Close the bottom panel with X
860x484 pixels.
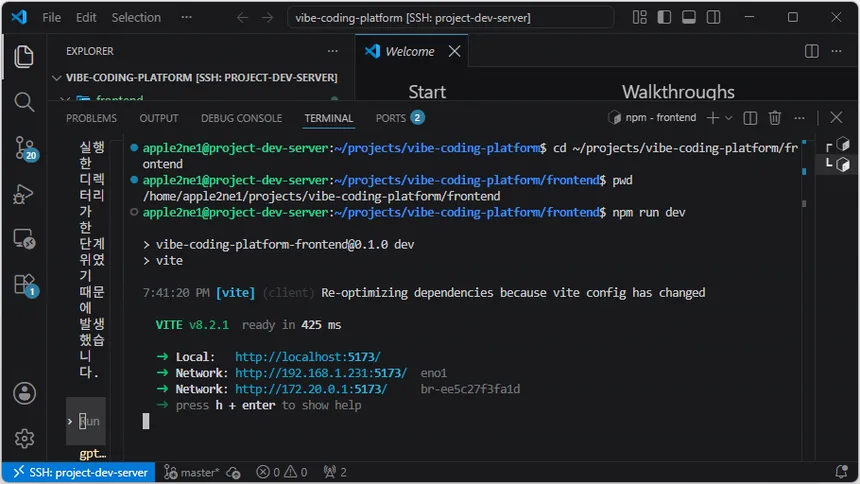point(836,117)
